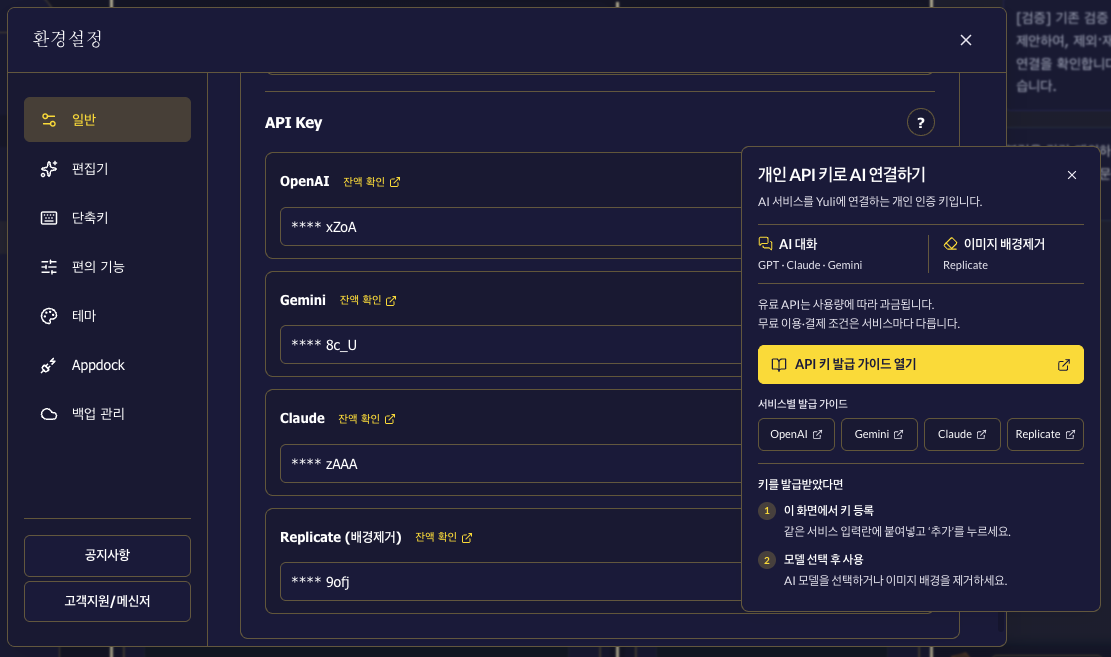This screenshot has height=657, width=1111.
Task: Click the 백업 관리 cloud icon
Action: coord(49,414)
